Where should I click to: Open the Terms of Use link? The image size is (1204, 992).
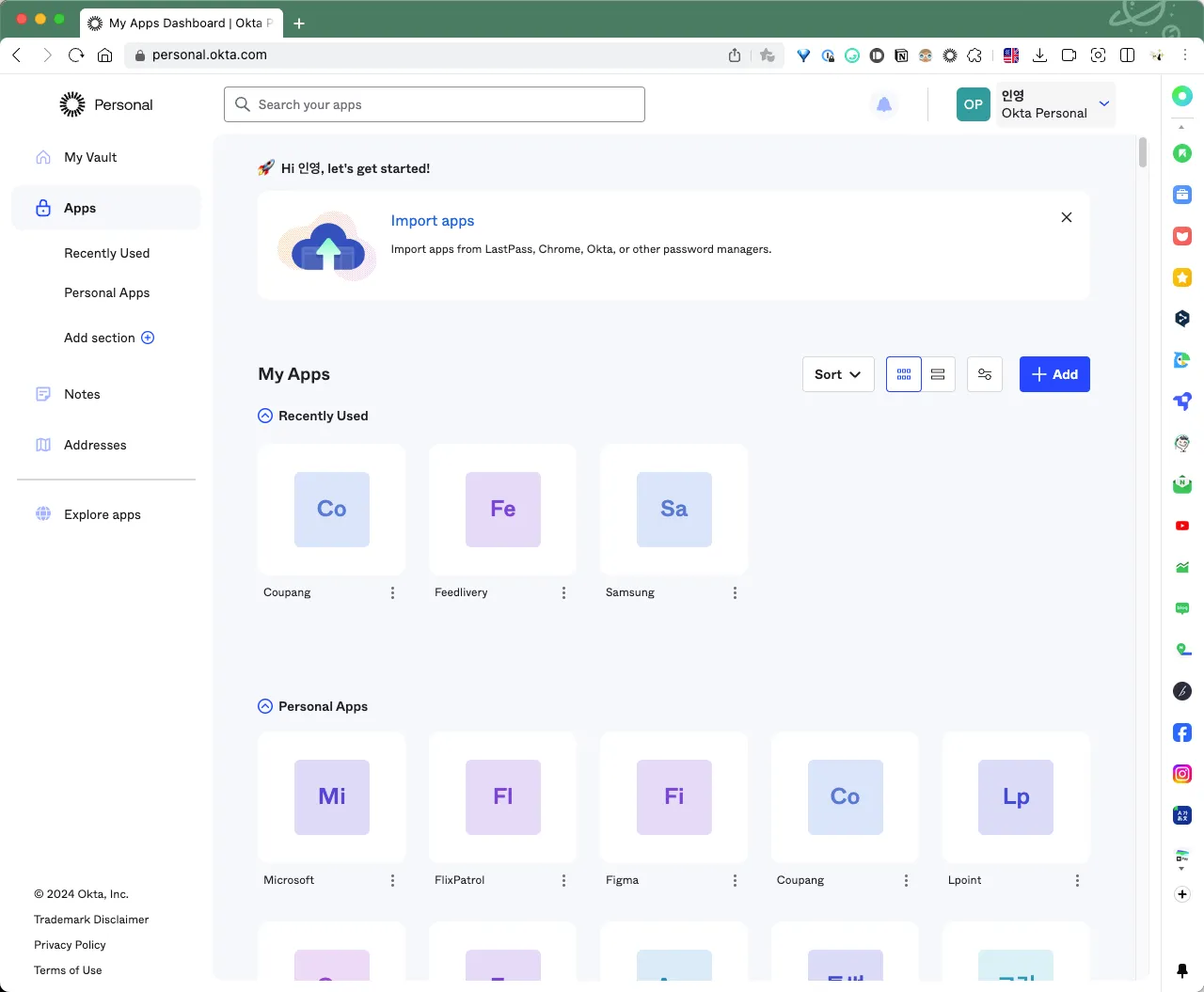click(x=68, y=970)
